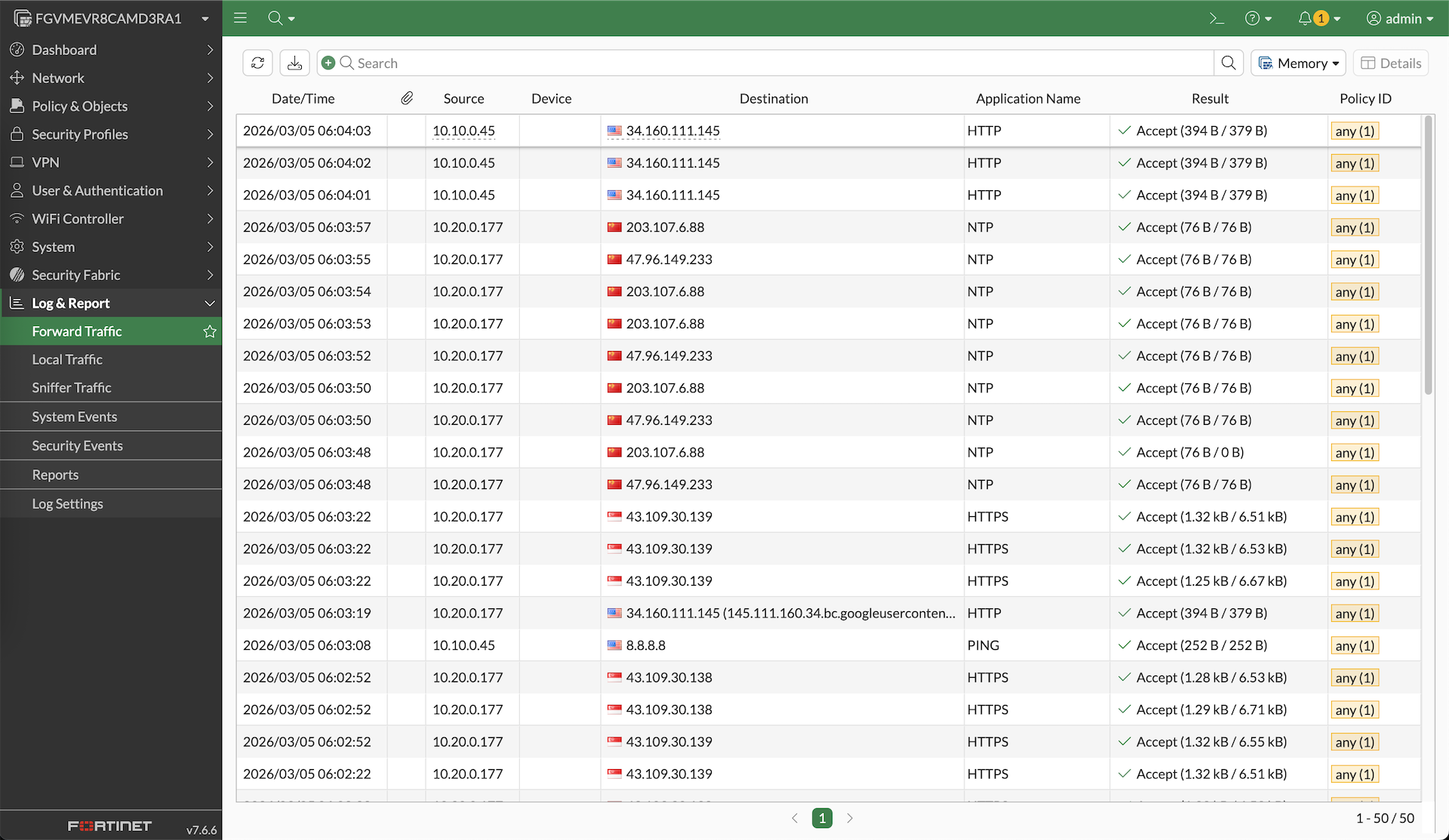Toggle favorite star on Forward Traffic
This screenshot has width=1449, height=840.
210,331
